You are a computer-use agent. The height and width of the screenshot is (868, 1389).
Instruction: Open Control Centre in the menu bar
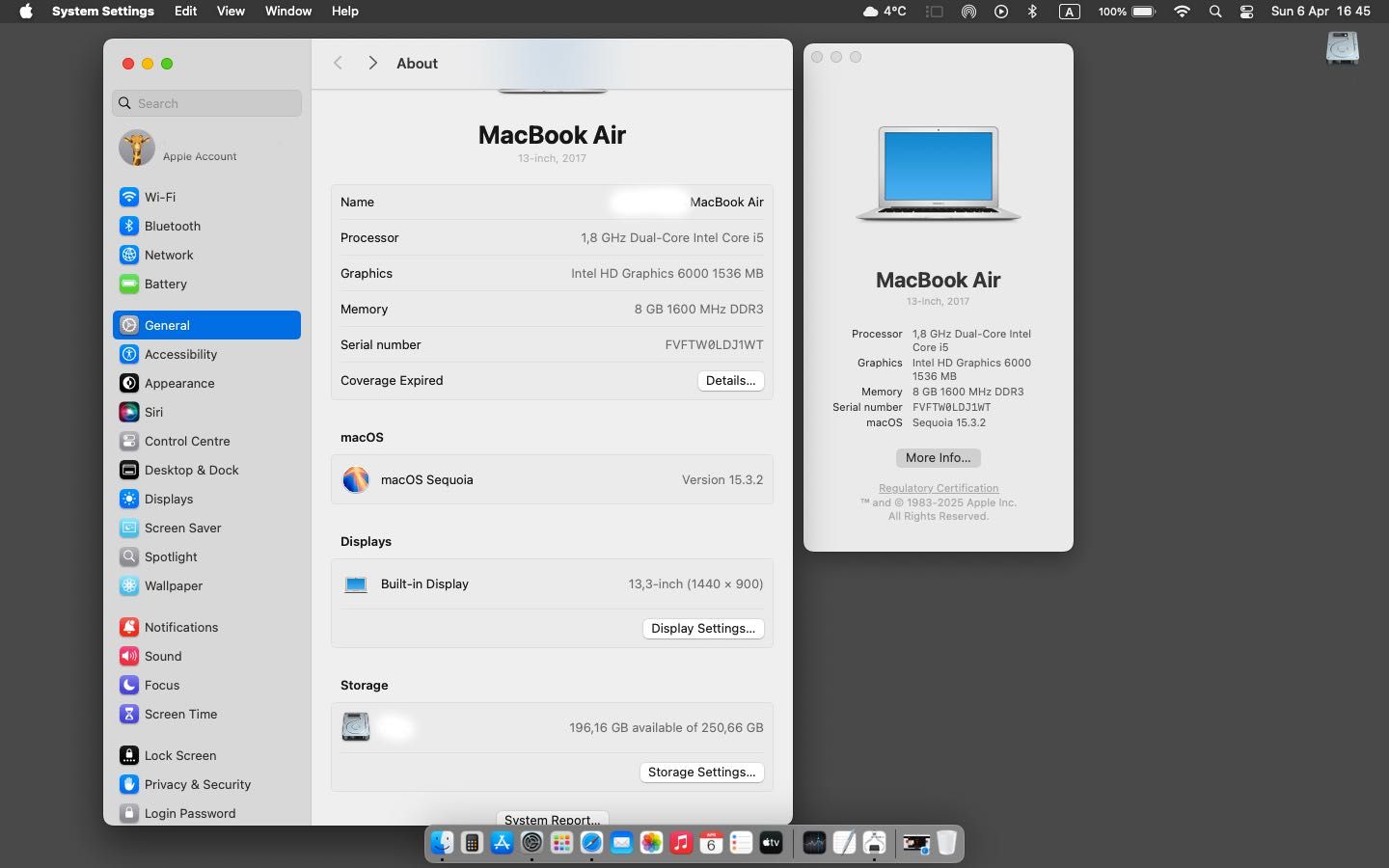1246,12
